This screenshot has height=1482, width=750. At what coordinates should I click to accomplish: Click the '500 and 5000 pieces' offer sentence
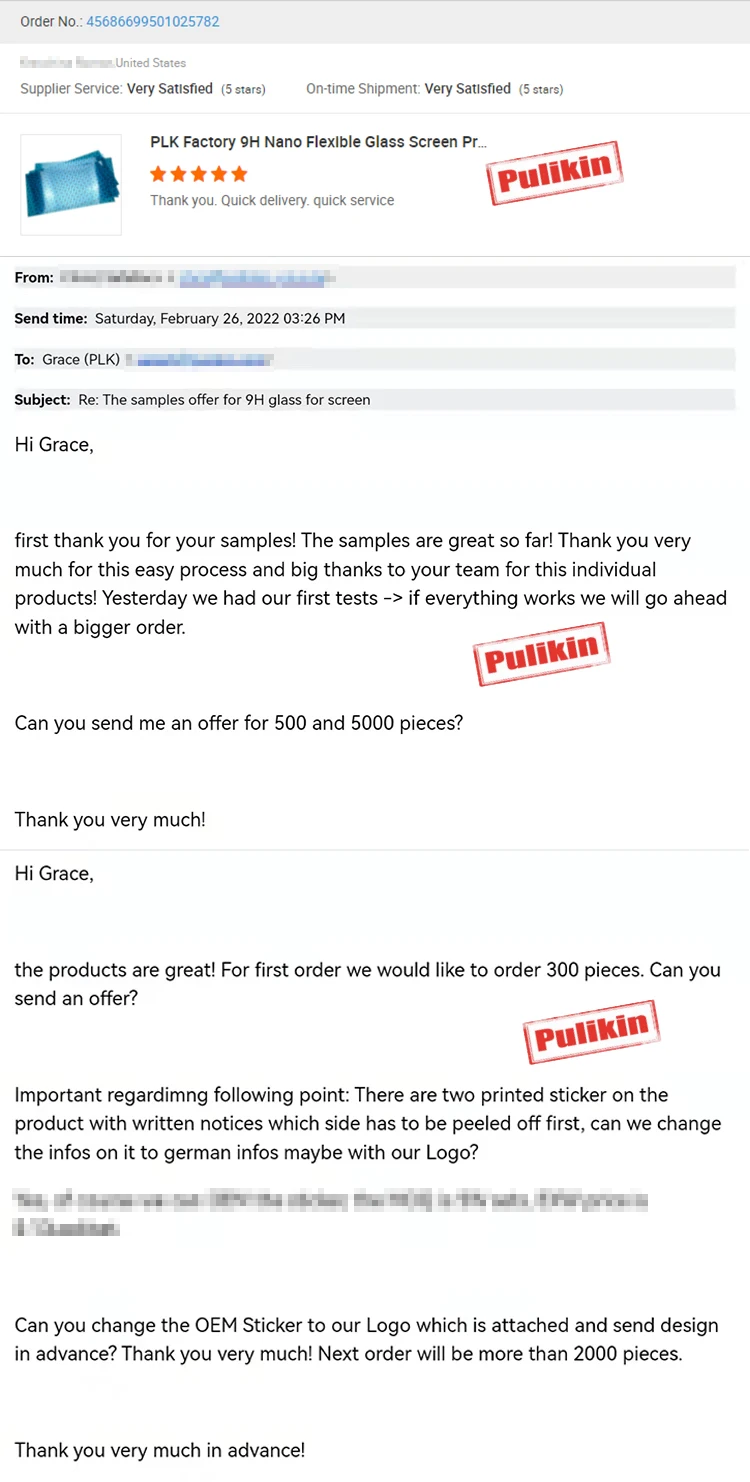pos(239,722)
